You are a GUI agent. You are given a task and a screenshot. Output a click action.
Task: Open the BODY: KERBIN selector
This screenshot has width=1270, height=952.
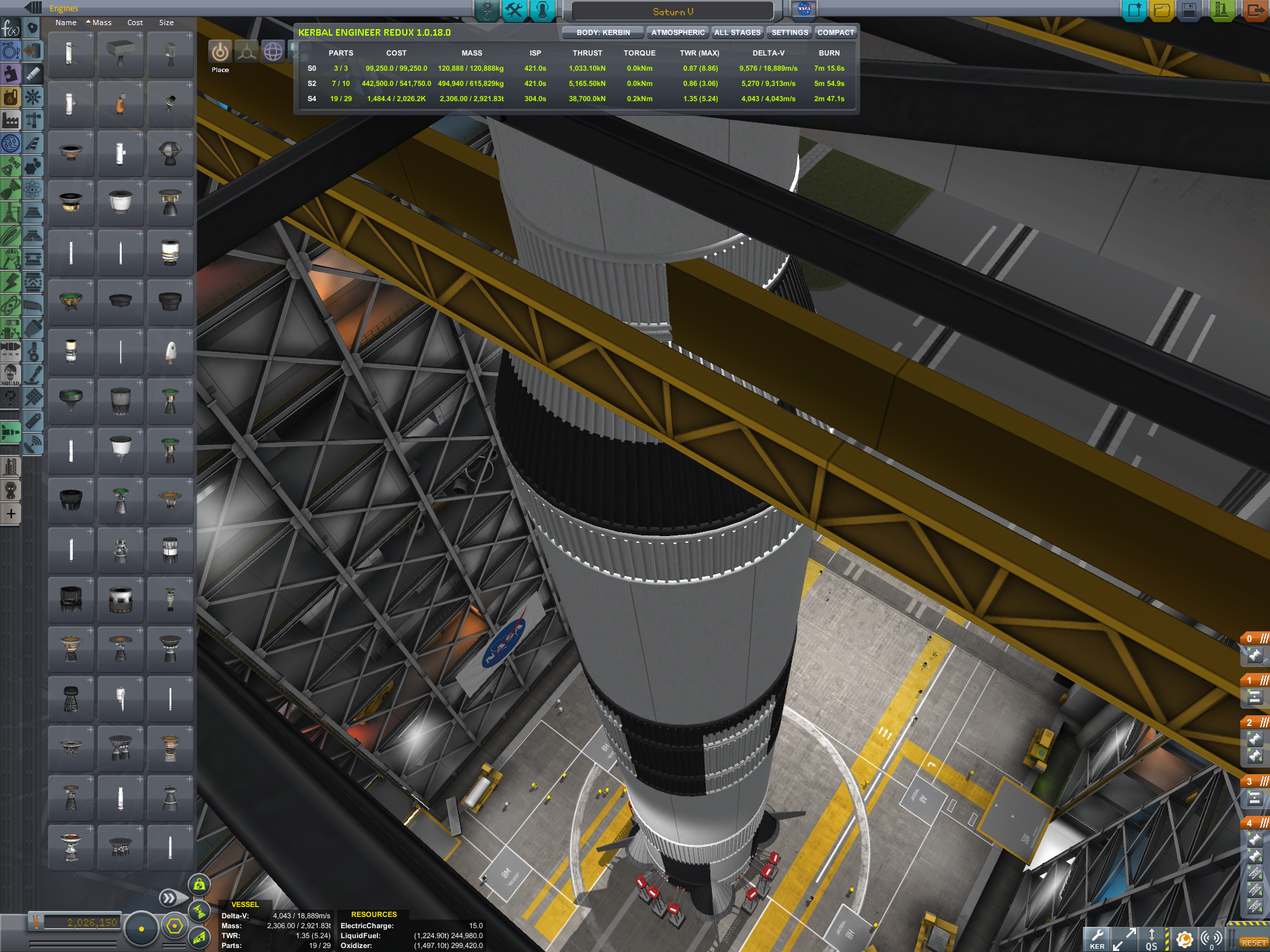[603, 32]
